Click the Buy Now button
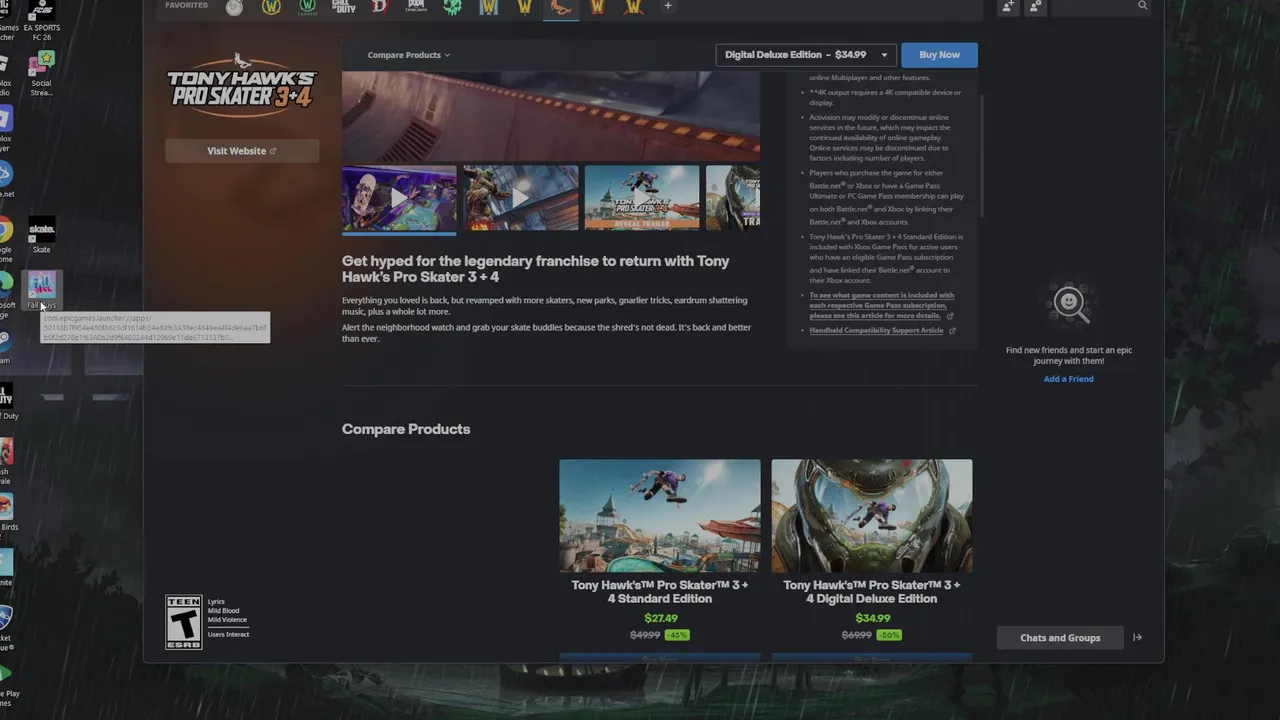Image resolution: width=1280 pixels, height=720 pixels. 939,55
